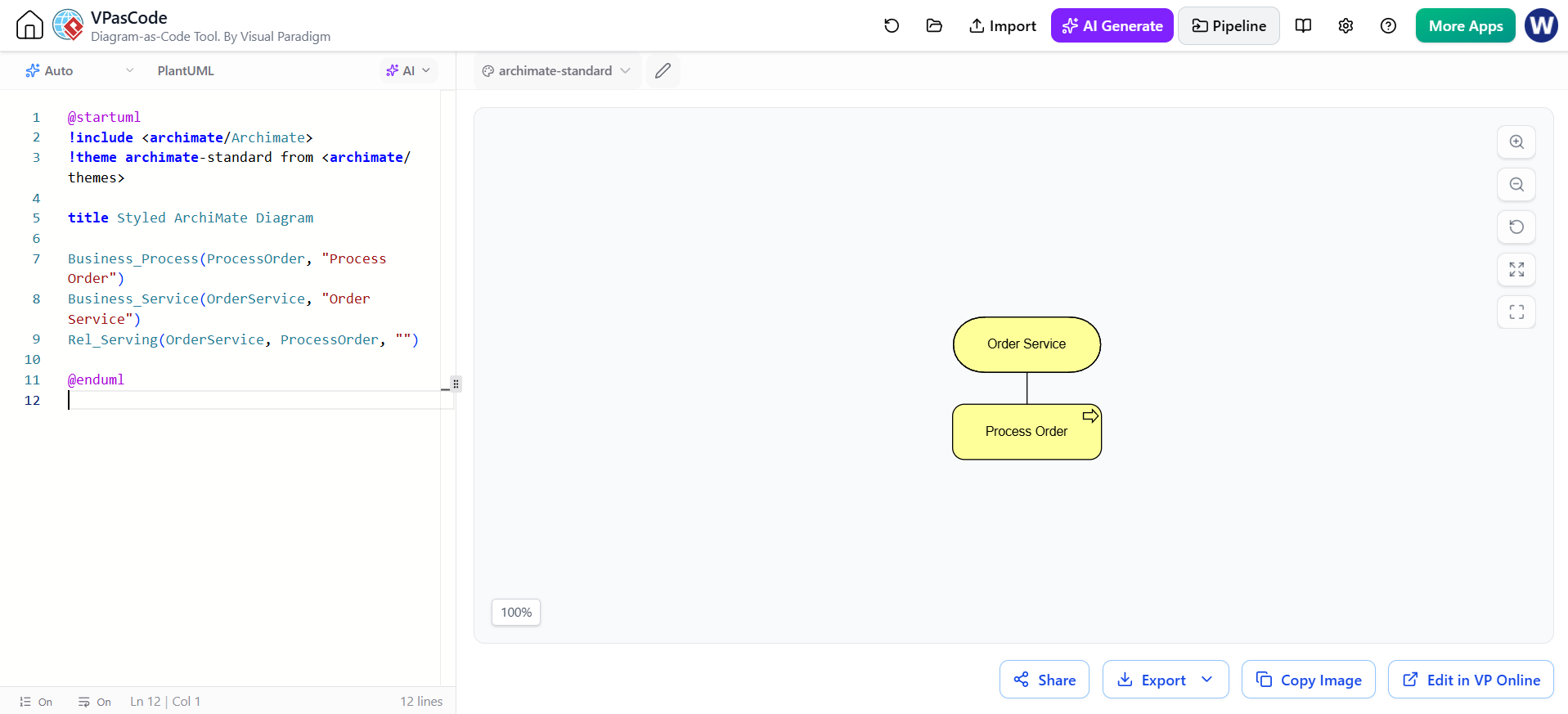Toggle word wrap On in status bar
This screenshot has width=1568, height=714.
pos(95,702)
